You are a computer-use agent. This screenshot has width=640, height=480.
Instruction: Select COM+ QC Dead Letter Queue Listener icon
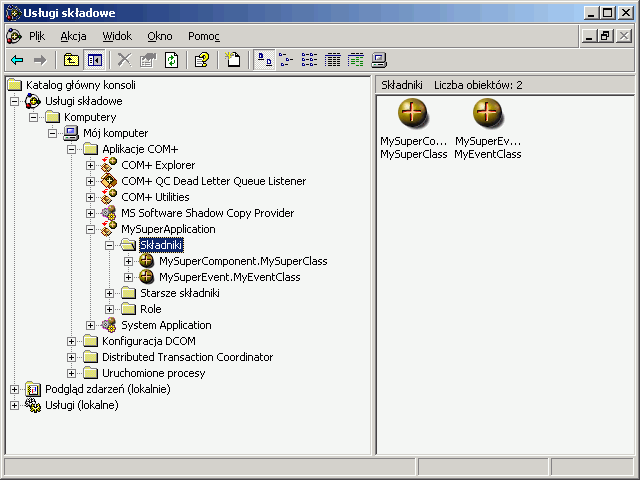tap(109, 181)
